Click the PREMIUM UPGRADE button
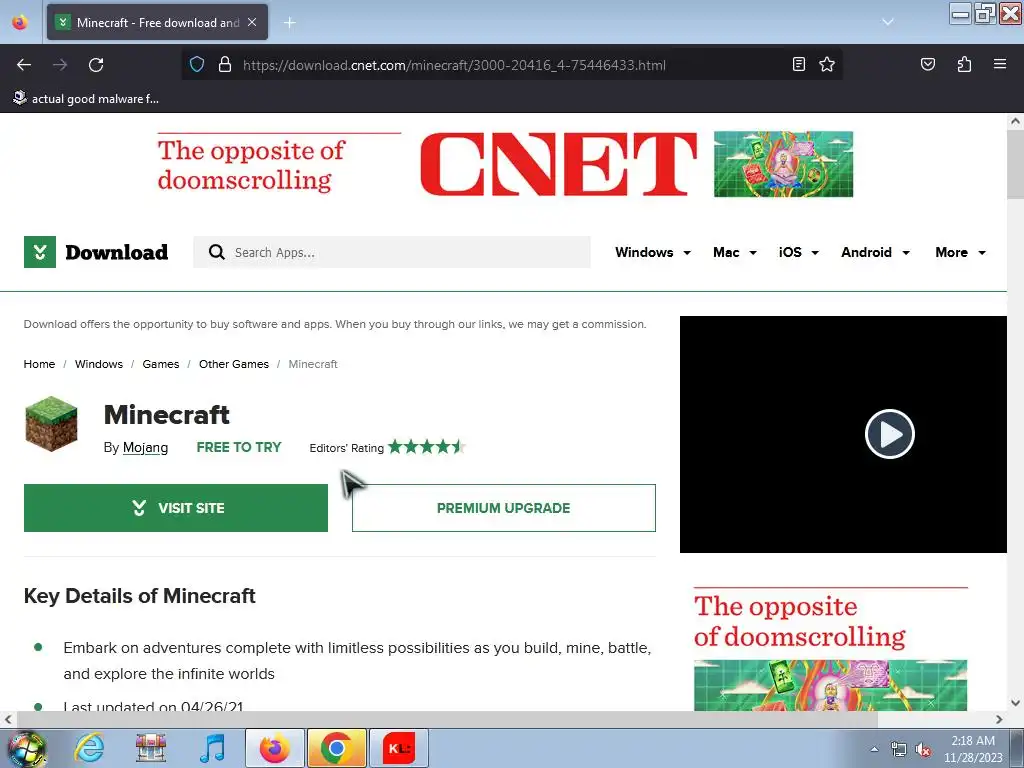This screenshot has height=768, width=1024. 504,508
